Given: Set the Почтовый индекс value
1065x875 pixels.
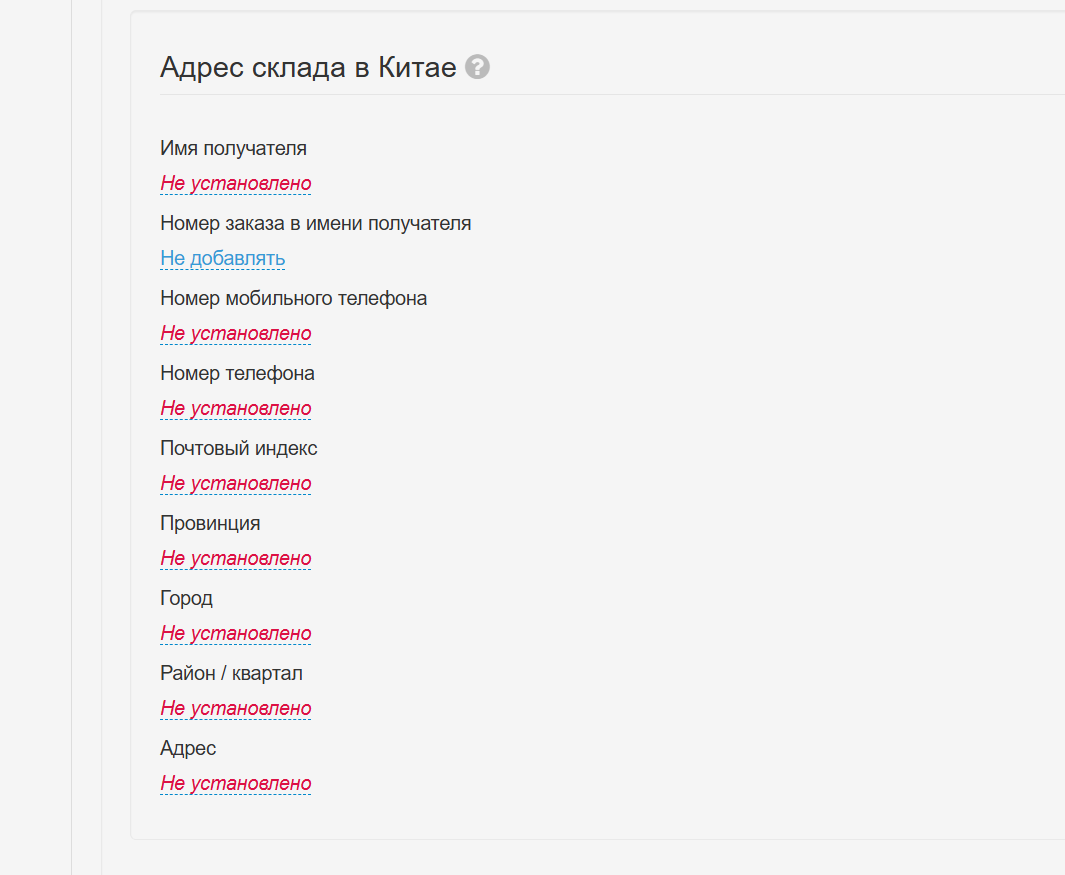Looking at the screenshot, I should 236,484.
